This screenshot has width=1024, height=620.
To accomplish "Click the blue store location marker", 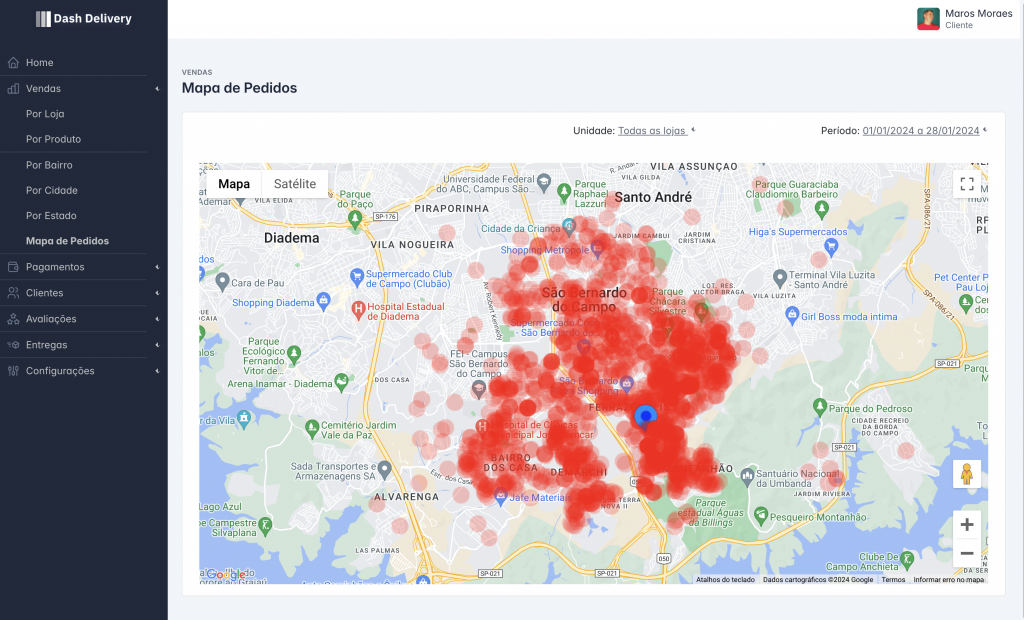I will (646, 415).
